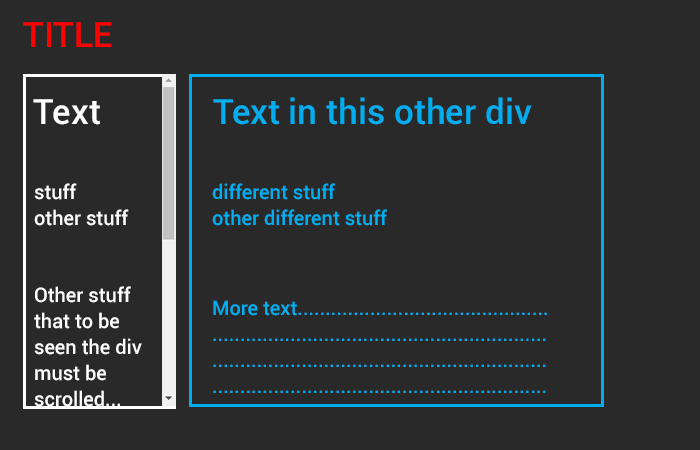Click the scrollbar down arrow
Image resolution: width=700 pixels, height=450 pixels.
168,398
